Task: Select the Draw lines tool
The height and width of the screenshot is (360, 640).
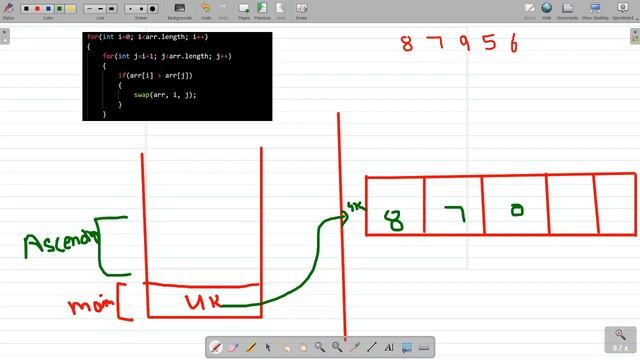Action: [x=372, y=347]
